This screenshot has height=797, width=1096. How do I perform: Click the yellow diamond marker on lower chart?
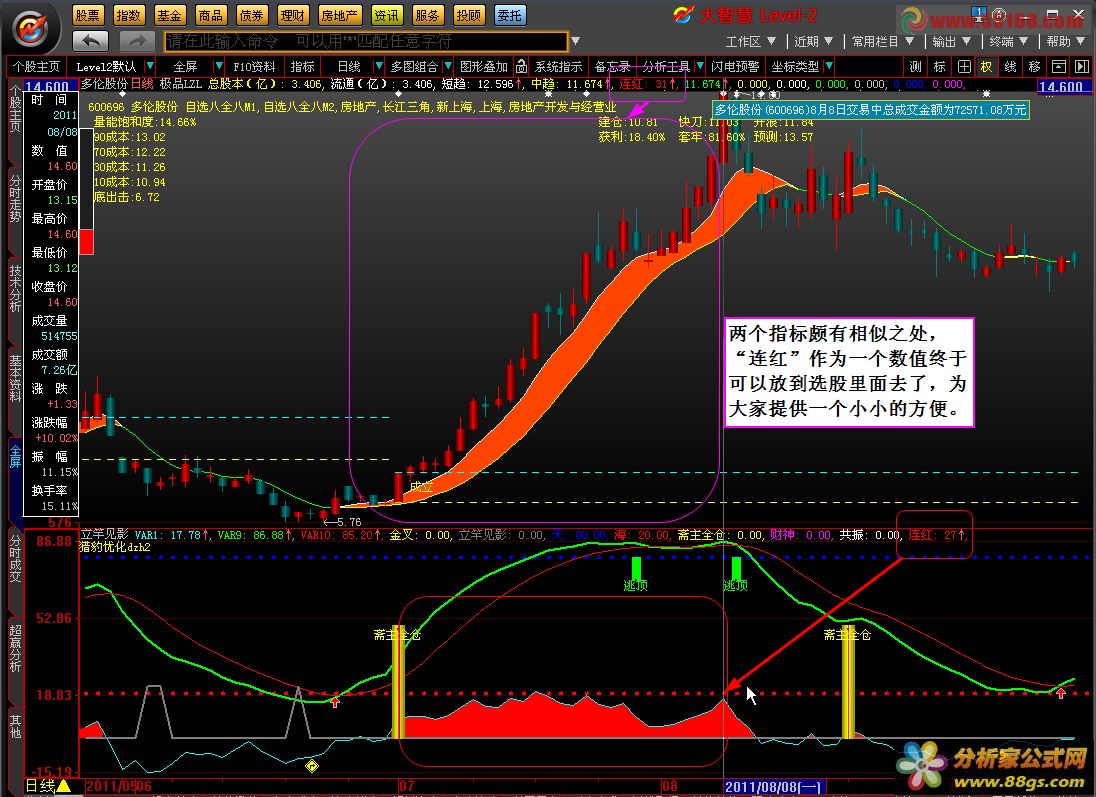coord(312,766)
